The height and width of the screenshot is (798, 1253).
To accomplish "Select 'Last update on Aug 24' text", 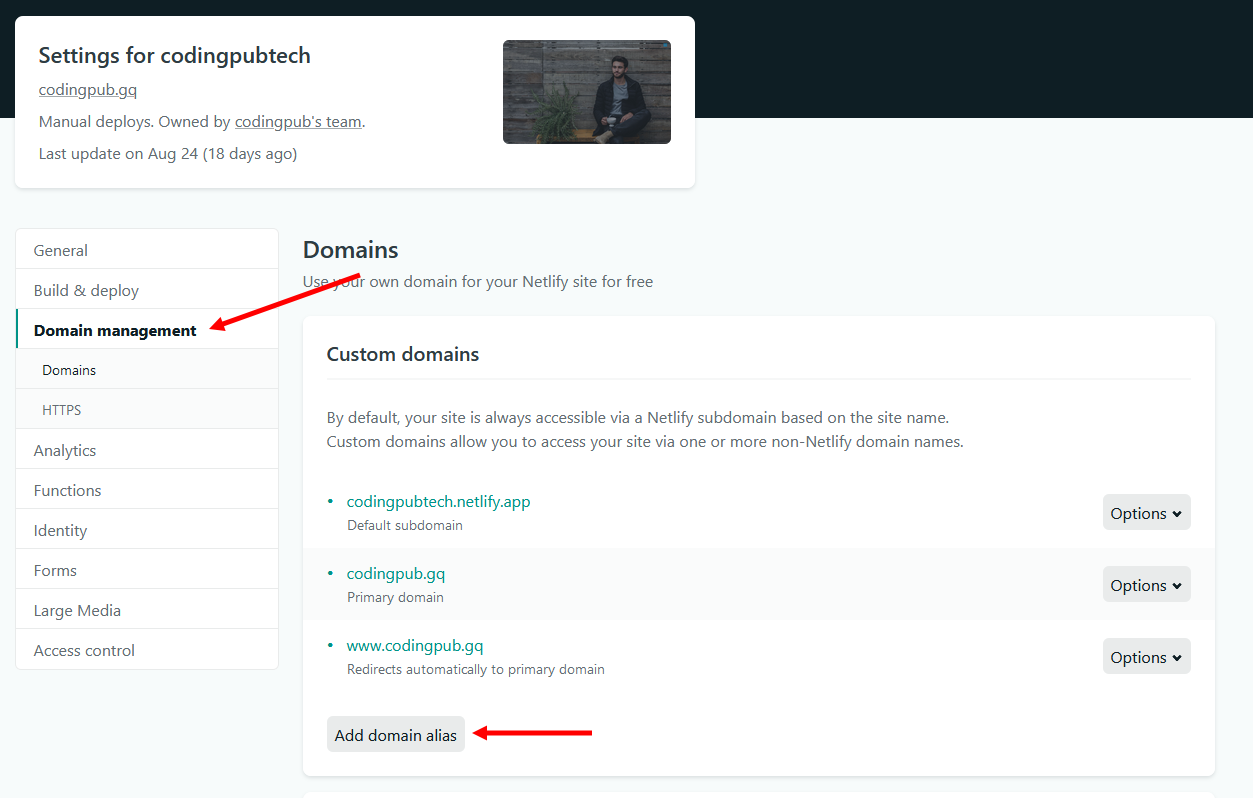I will (x=119, y=154).
